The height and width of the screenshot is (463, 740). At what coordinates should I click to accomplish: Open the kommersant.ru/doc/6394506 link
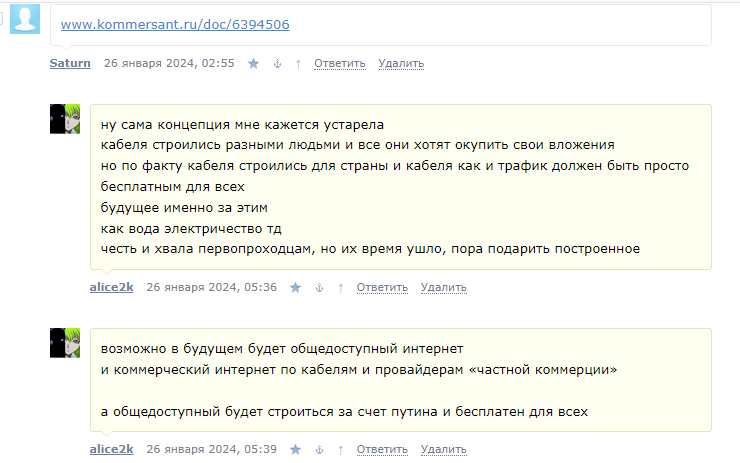click(175, 25)
